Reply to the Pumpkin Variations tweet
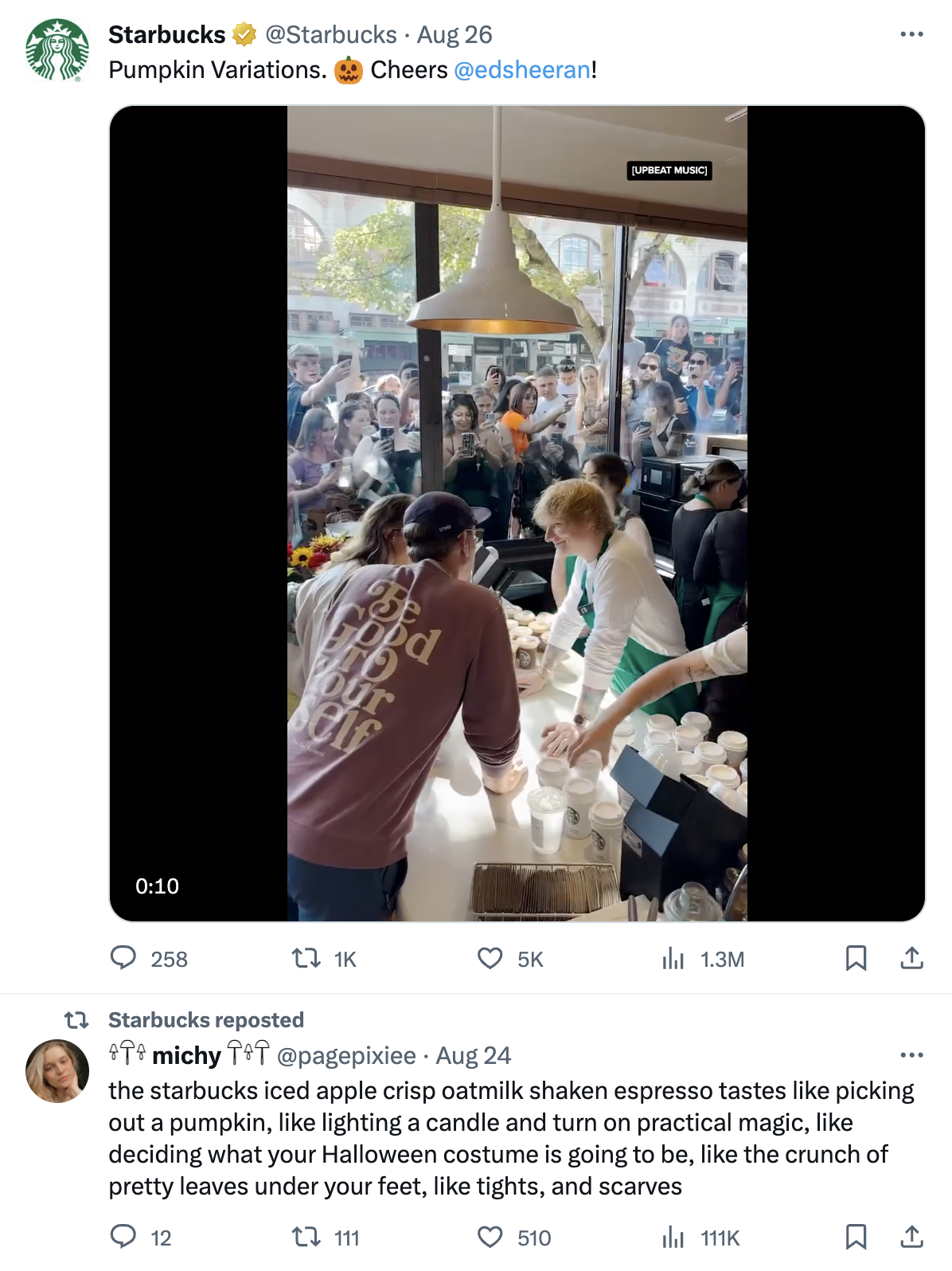Viewport: 952px width, 1271px height. click(x=123, y=958)
